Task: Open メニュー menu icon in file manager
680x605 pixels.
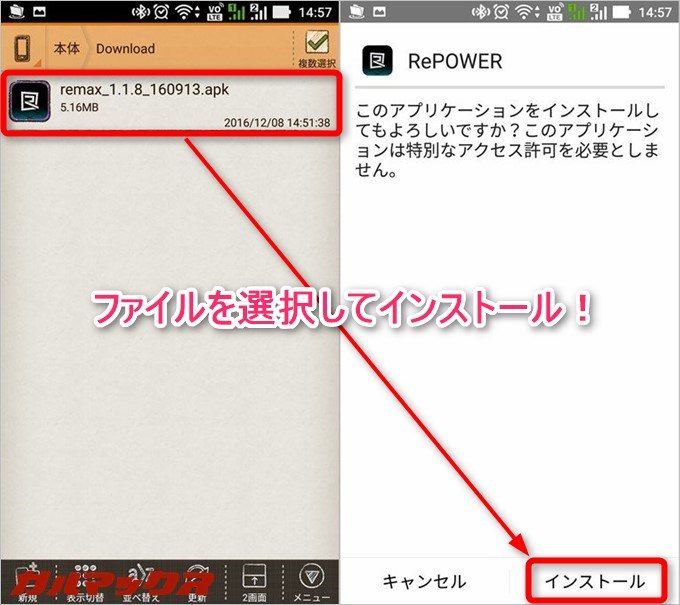Action: coord(311,582)
